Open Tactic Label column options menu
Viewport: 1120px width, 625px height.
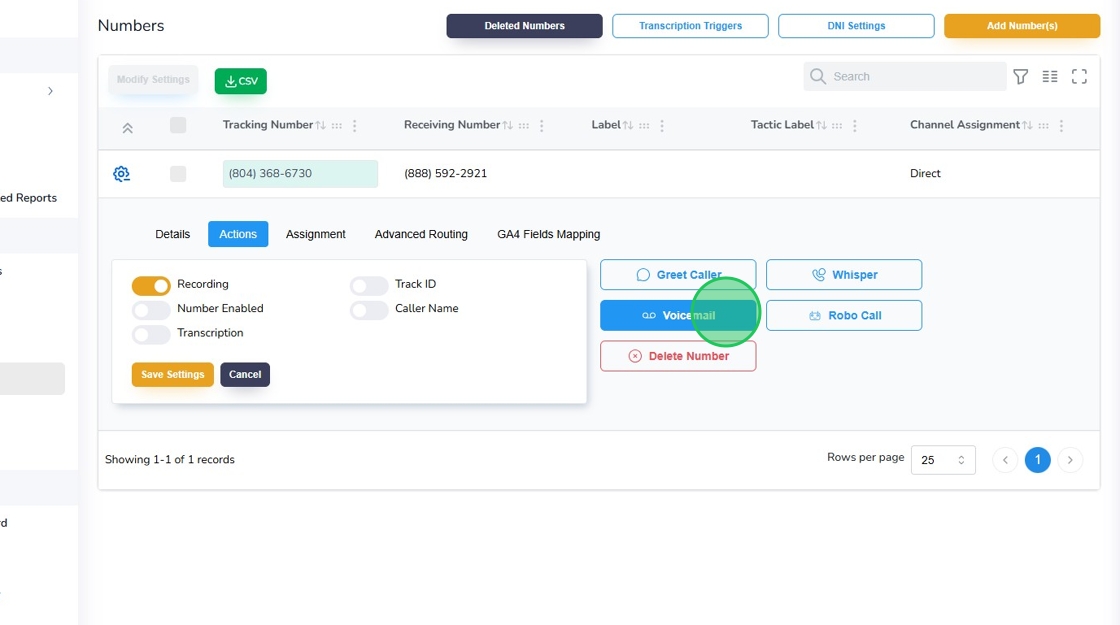click(854, 126)
